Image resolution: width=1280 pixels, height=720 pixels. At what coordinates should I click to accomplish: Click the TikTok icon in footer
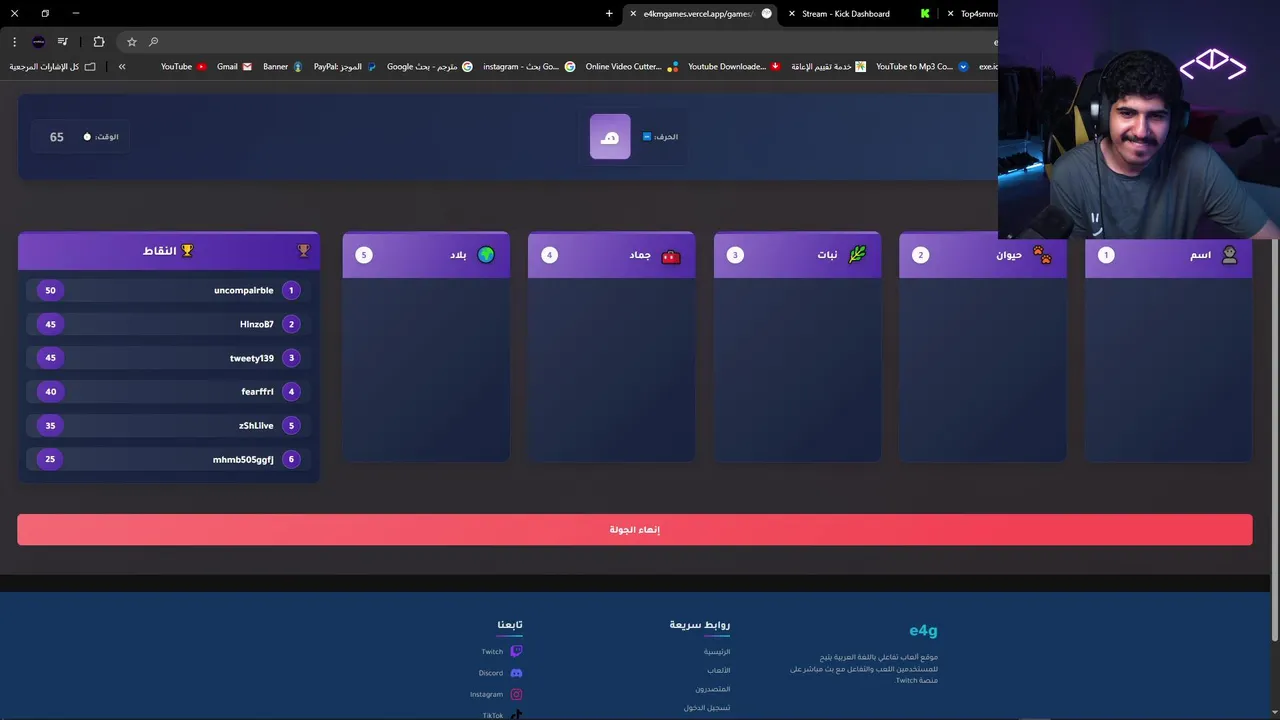[x=516, y=715]
